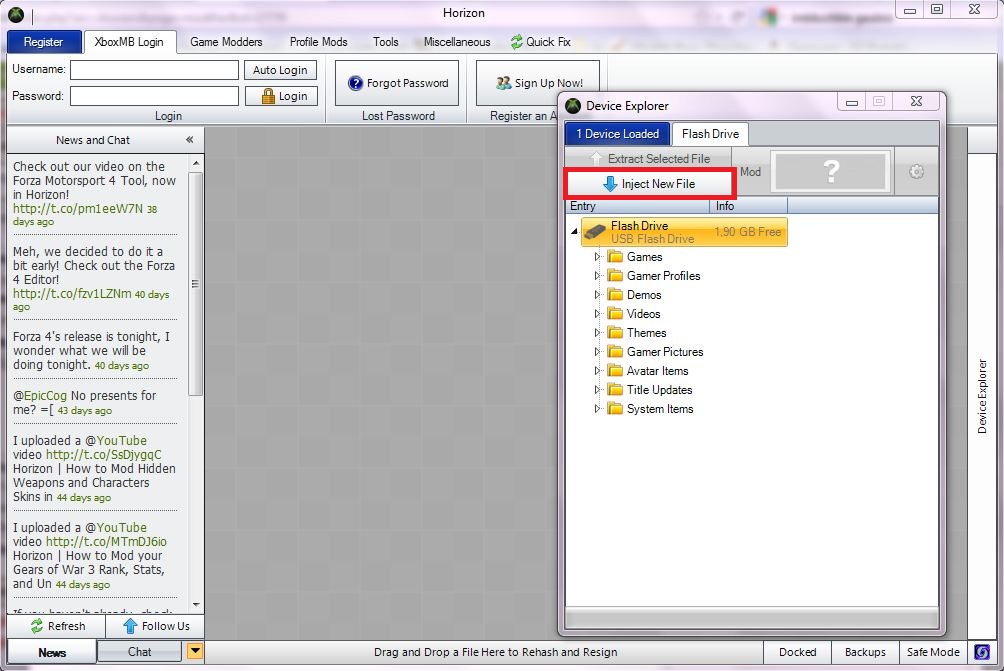This screenshot has height=671, width=1004.
Task: Click the Username input field
Action: point(154,70)
